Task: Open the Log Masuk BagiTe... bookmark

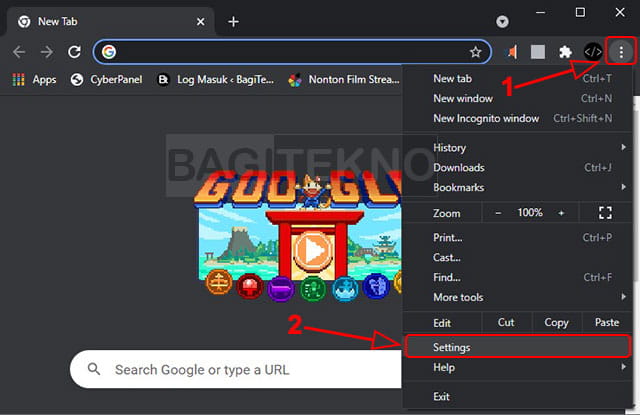Action: click(x=216, y=80)
